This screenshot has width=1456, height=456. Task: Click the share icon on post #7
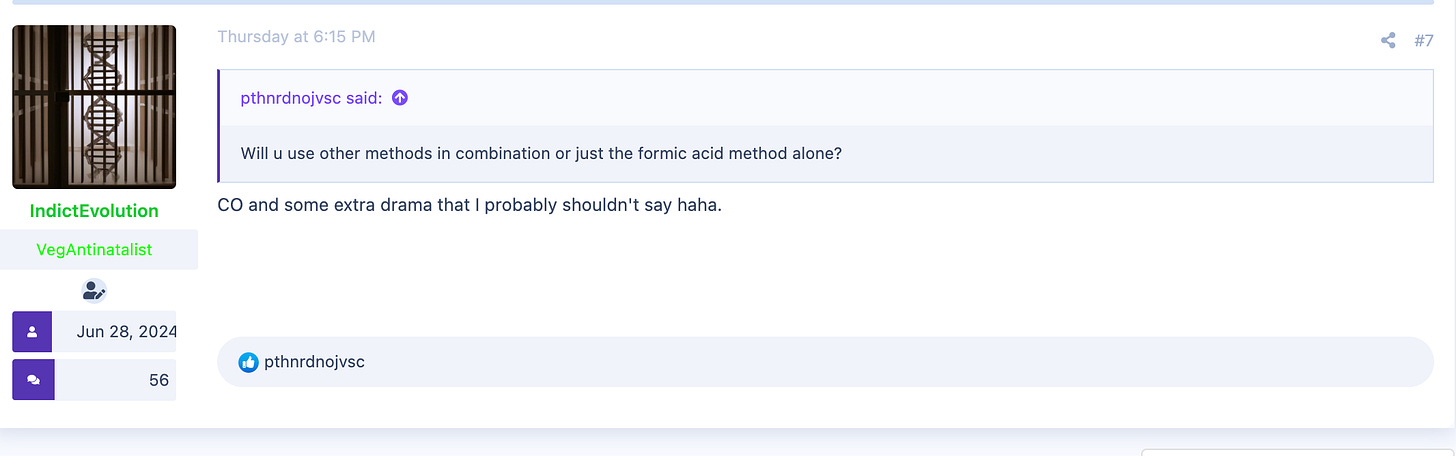point(1388,41)
